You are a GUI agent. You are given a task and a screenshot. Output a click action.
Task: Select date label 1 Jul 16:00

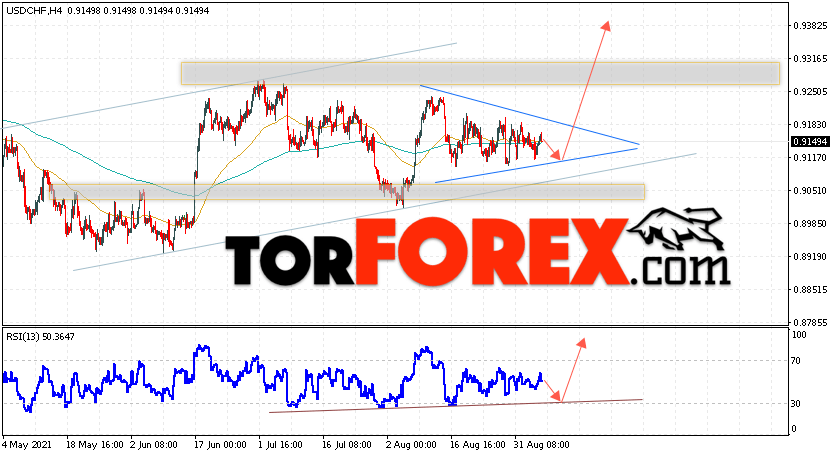coord(280,445)
